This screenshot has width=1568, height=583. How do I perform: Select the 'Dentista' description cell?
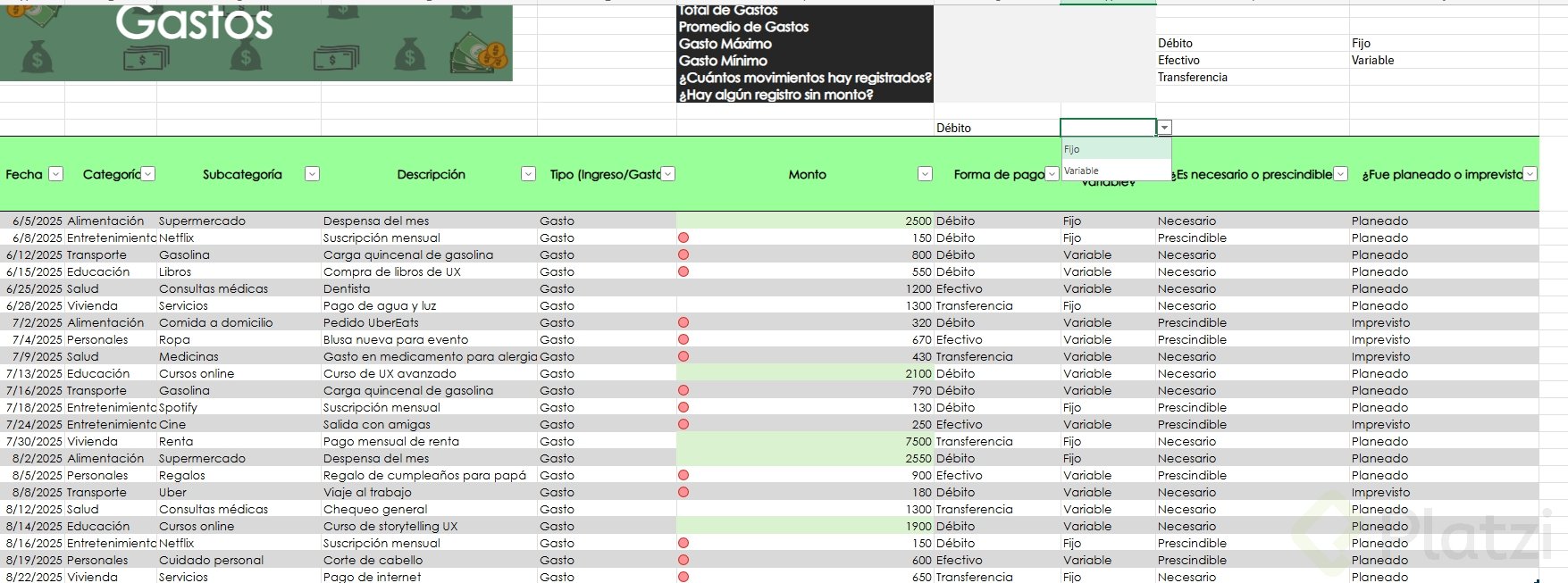coord(429,288)
